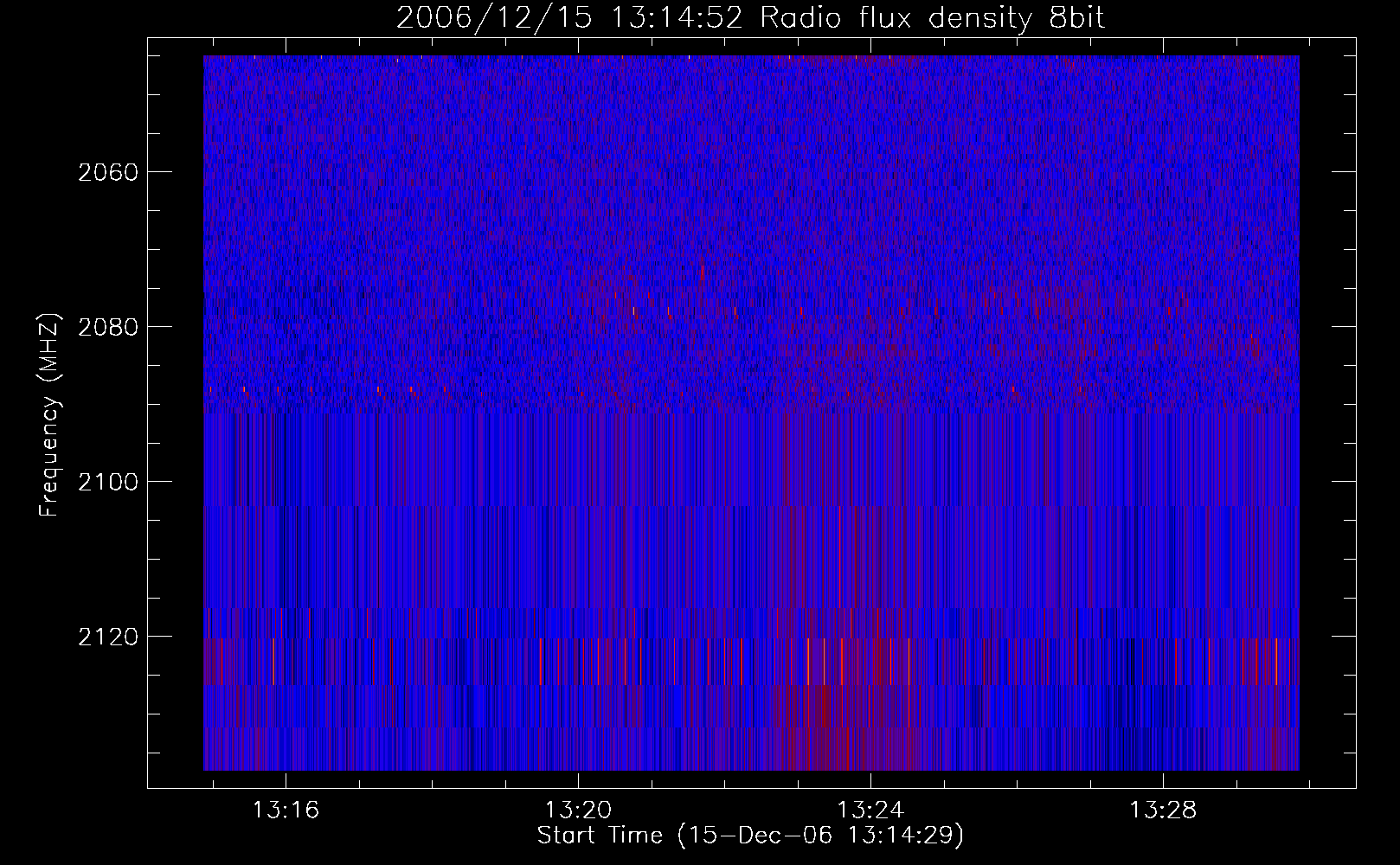Click the 13:28 time tick label

tap(1163, 810)
